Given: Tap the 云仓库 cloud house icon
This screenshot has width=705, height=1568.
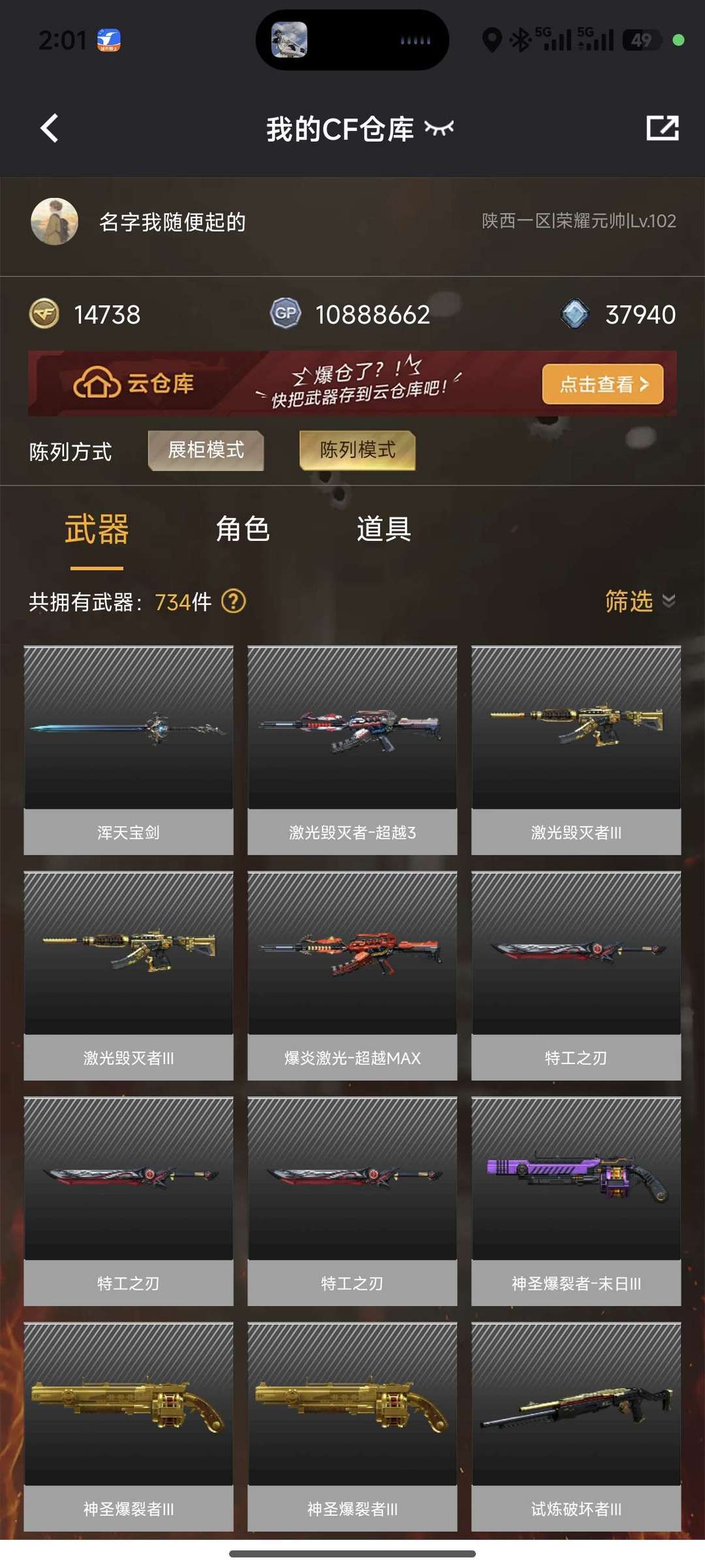Looking at the screenshot, I should tap(97, 383).
